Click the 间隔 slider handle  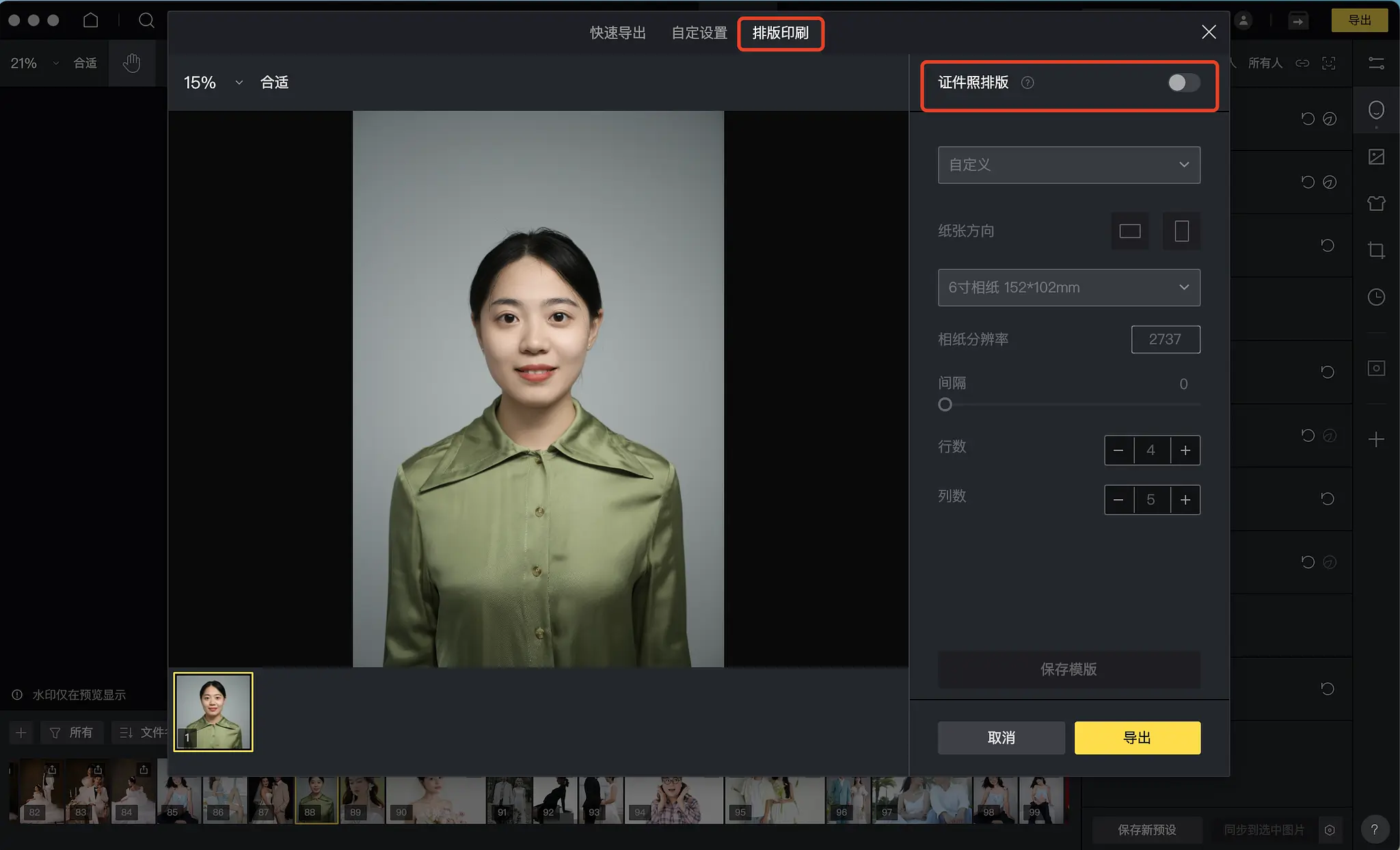[945, 405]
